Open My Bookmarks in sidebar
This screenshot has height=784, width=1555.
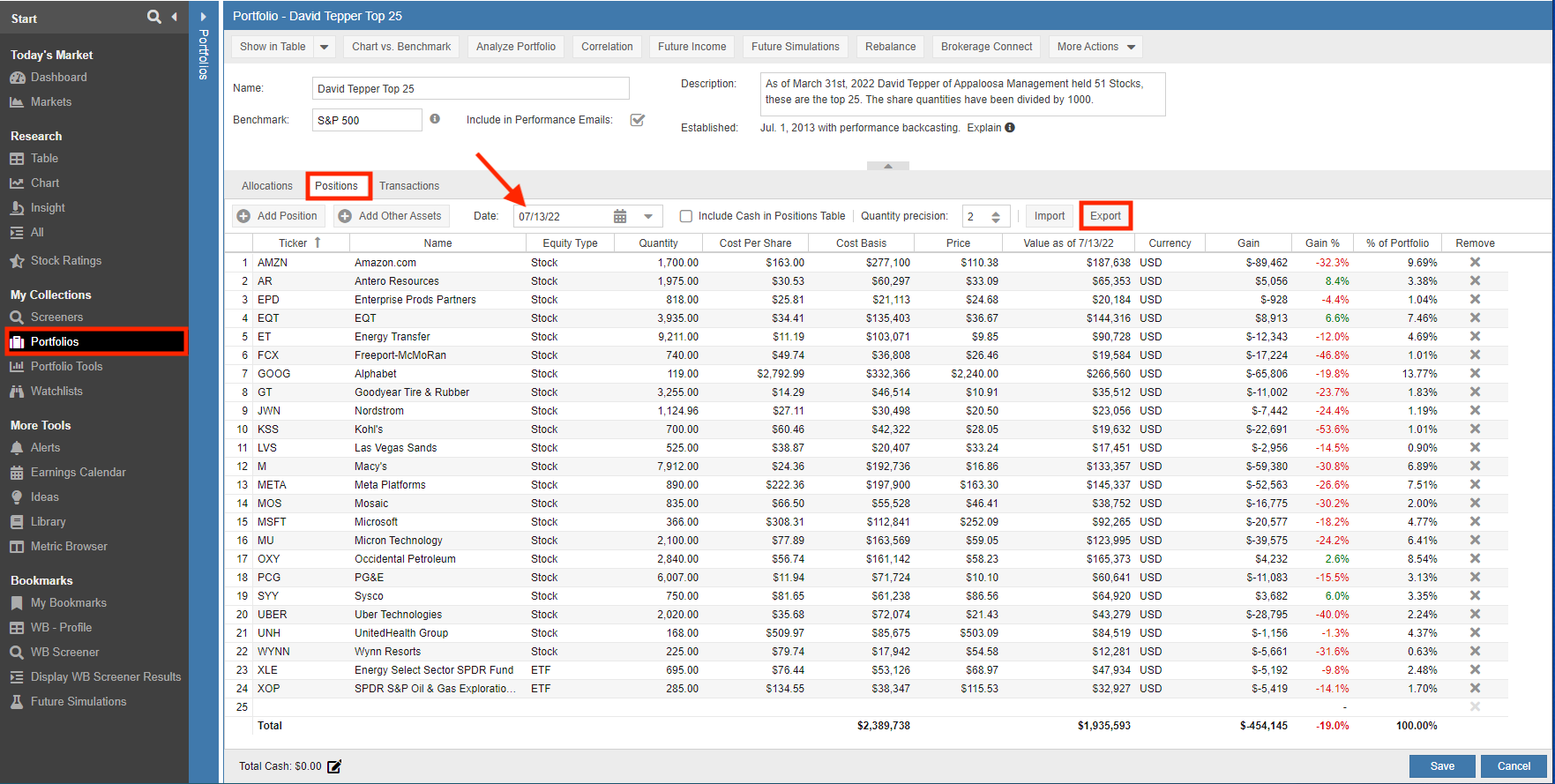[68, 603]
